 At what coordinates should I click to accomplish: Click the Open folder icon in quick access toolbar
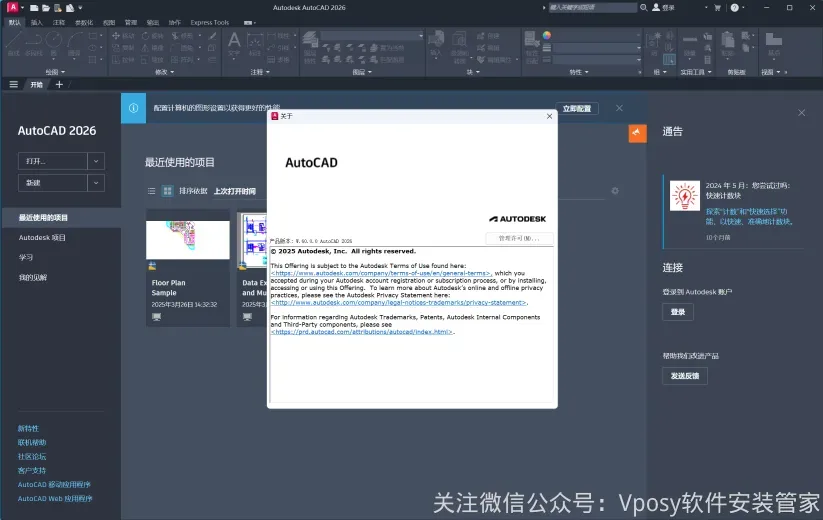tap(46, 8)
